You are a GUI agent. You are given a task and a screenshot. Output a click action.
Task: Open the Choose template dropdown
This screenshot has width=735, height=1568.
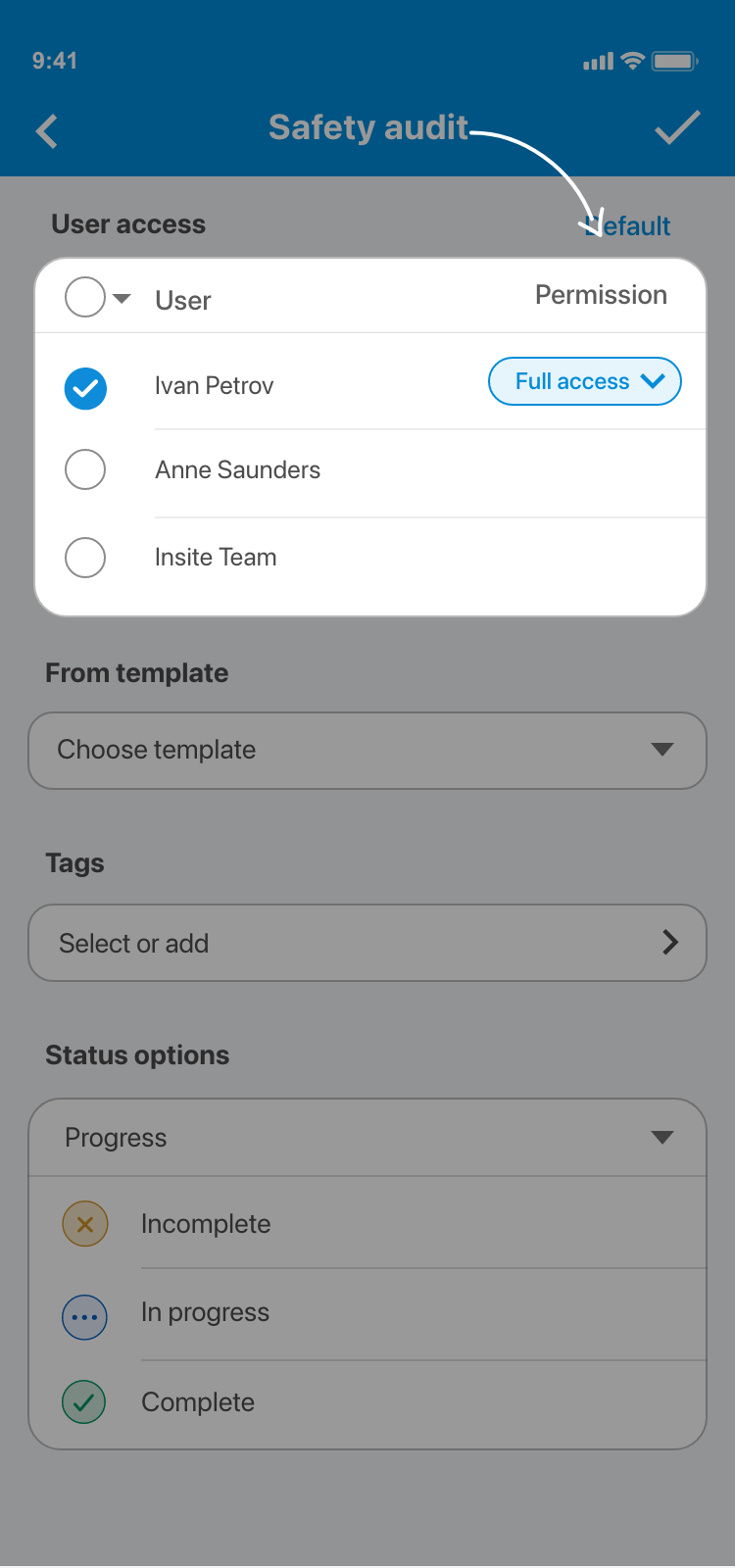pyautogui.click(x=367, y=751)
